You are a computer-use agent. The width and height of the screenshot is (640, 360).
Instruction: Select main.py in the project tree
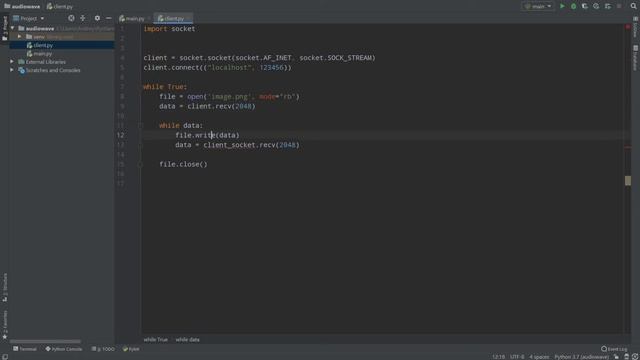(x=42, y=53)
